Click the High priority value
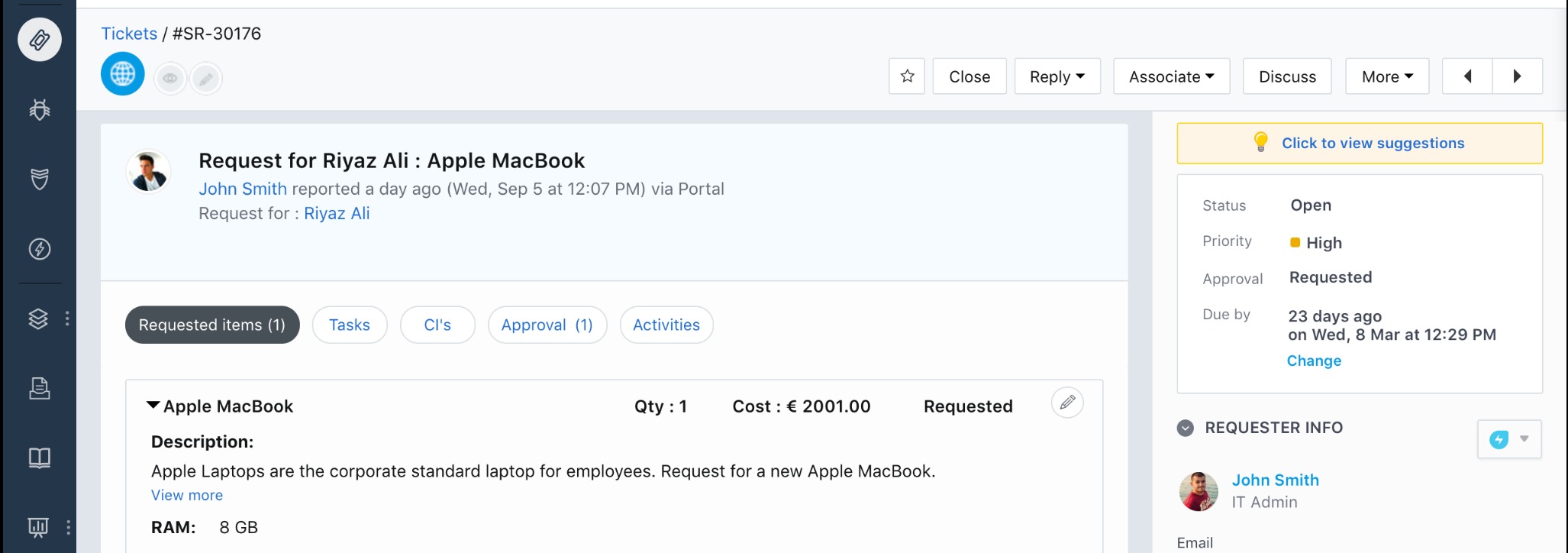The height and width of the screenshot is (553, 1568). point(1324,243)
